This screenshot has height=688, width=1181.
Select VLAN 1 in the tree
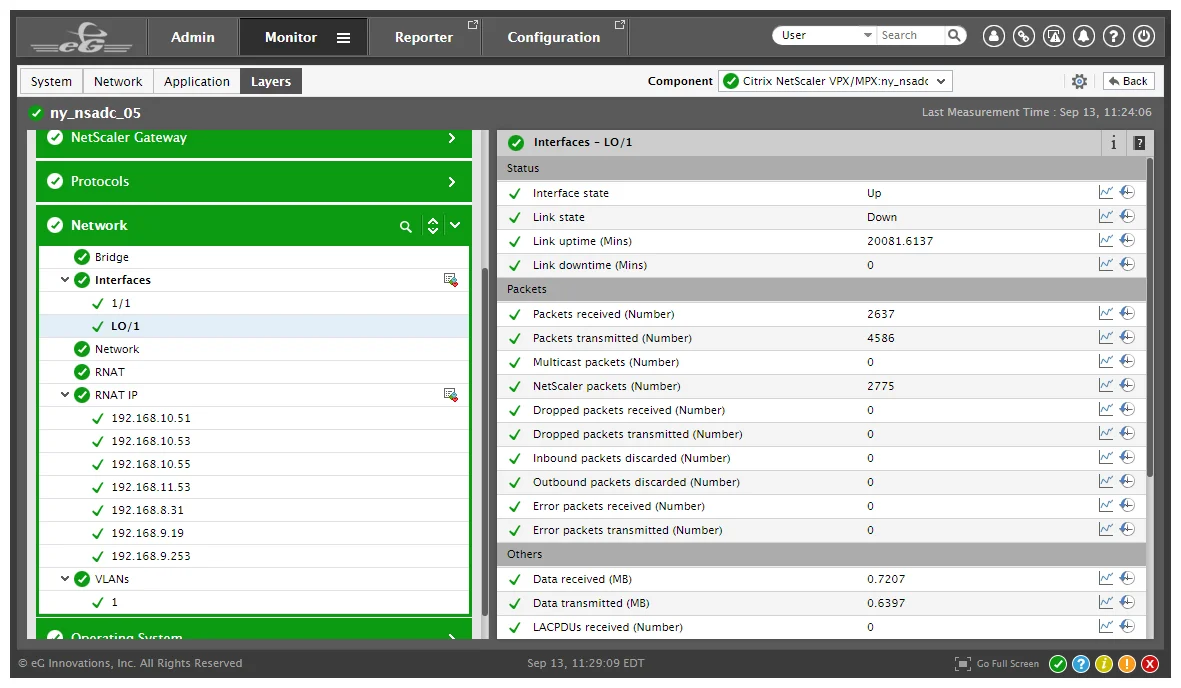coord(114,602)
